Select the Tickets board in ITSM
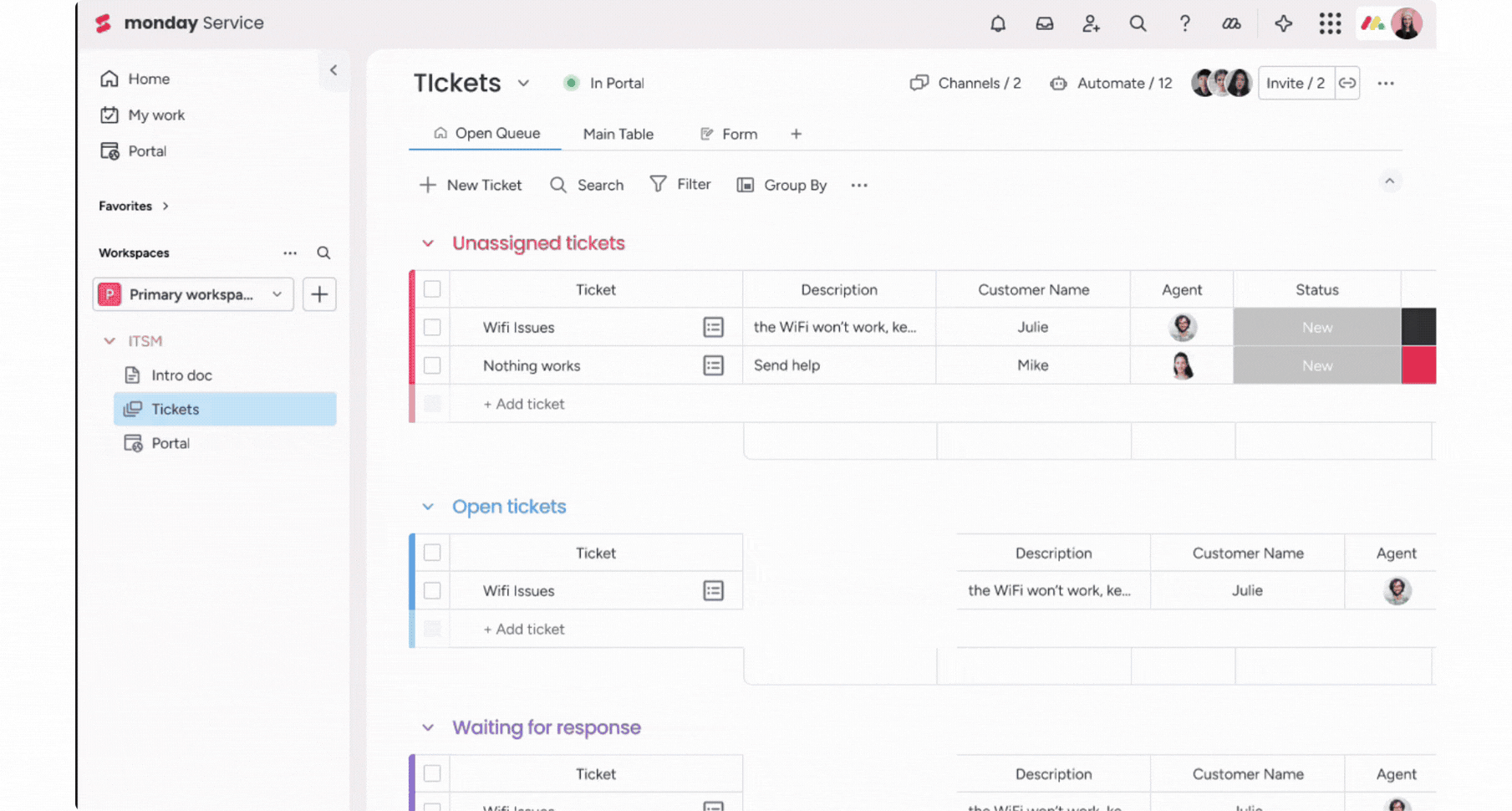1512x811 pixels. click(x=225, y=409)
